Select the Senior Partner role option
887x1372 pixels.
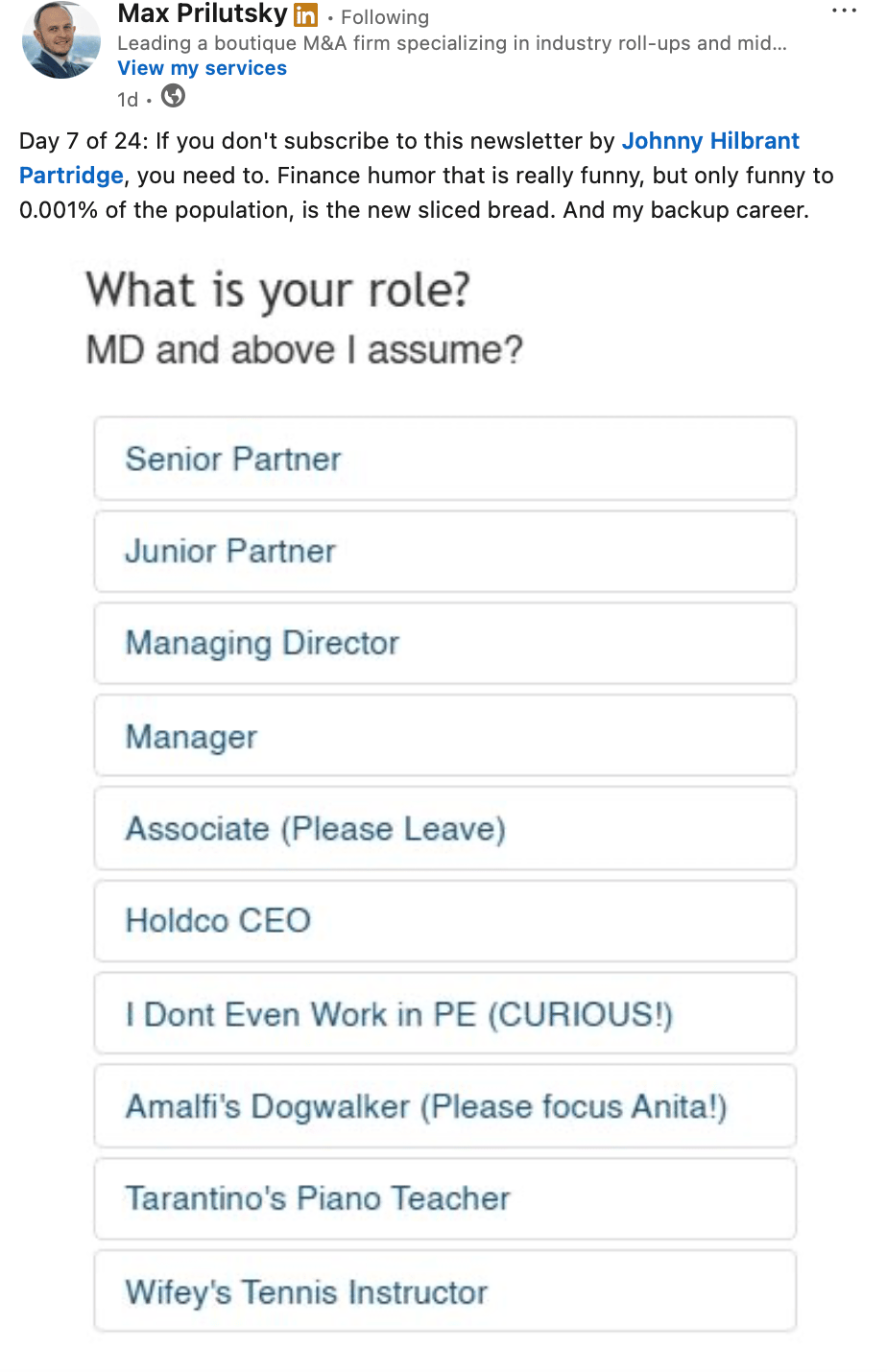(444, 459)
